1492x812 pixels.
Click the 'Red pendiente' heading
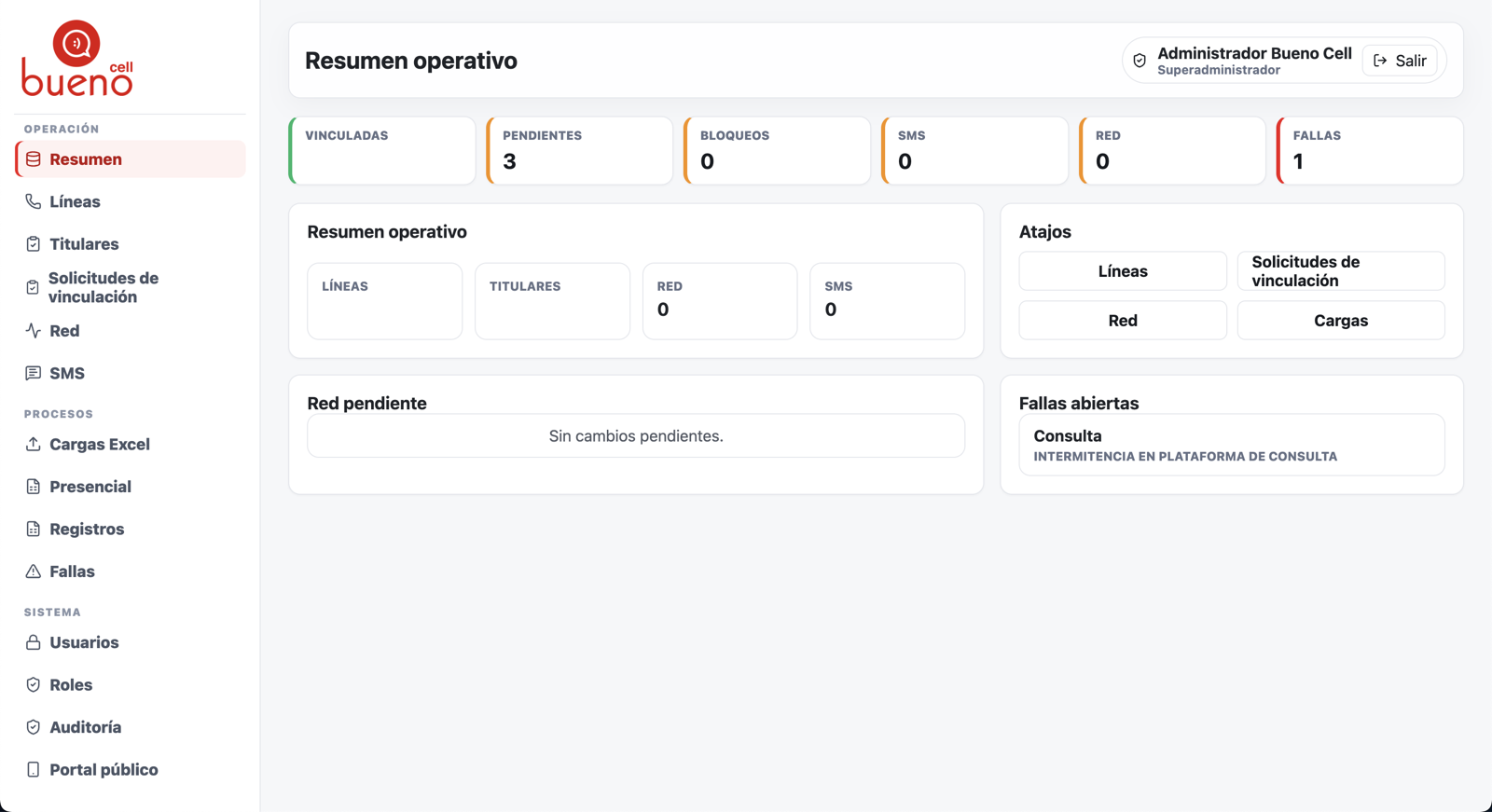[x=366, y=404]
